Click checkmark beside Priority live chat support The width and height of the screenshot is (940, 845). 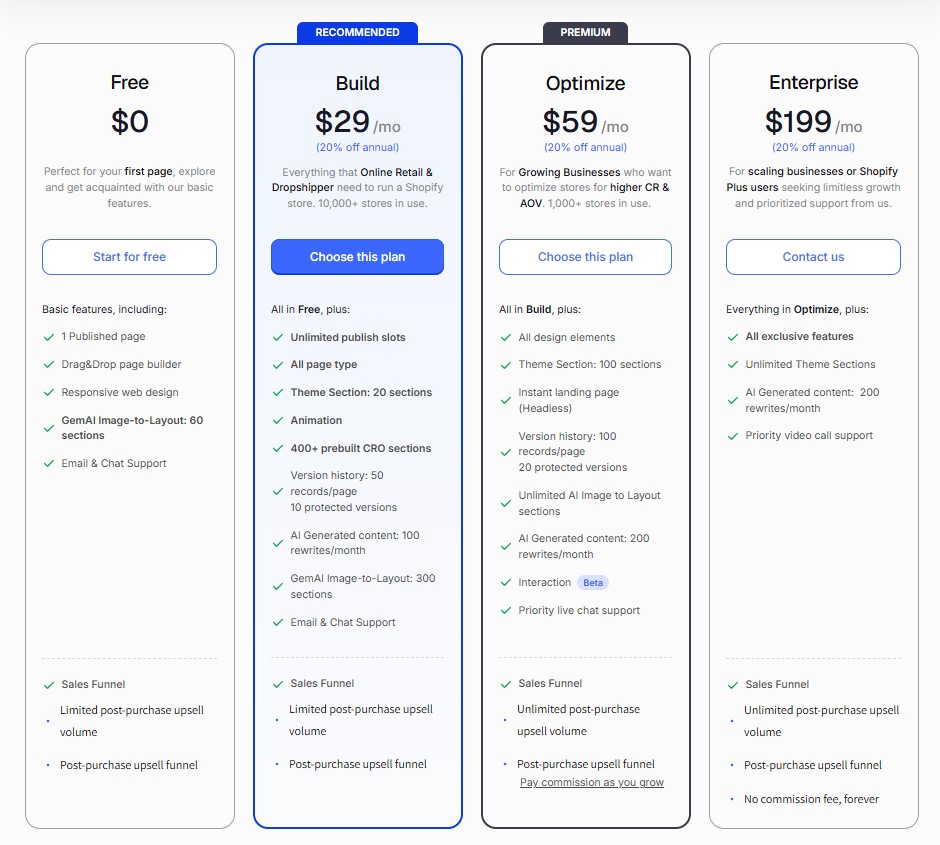(506, 611)
